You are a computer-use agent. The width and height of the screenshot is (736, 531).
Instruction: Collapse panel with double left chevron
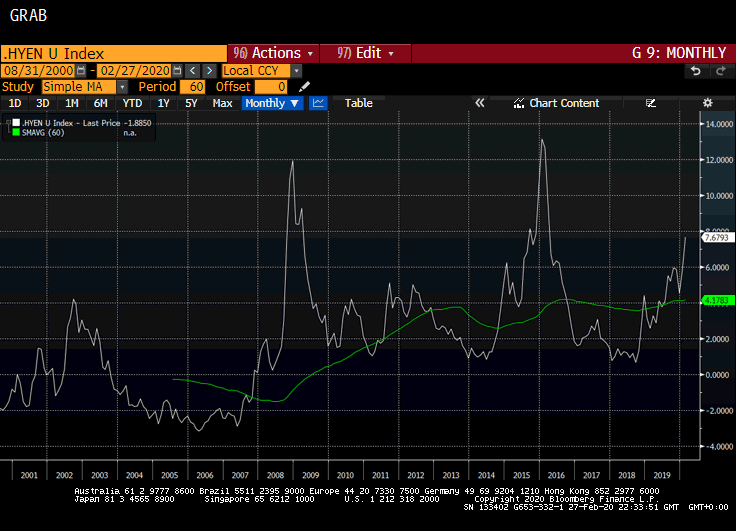(479, 103)
